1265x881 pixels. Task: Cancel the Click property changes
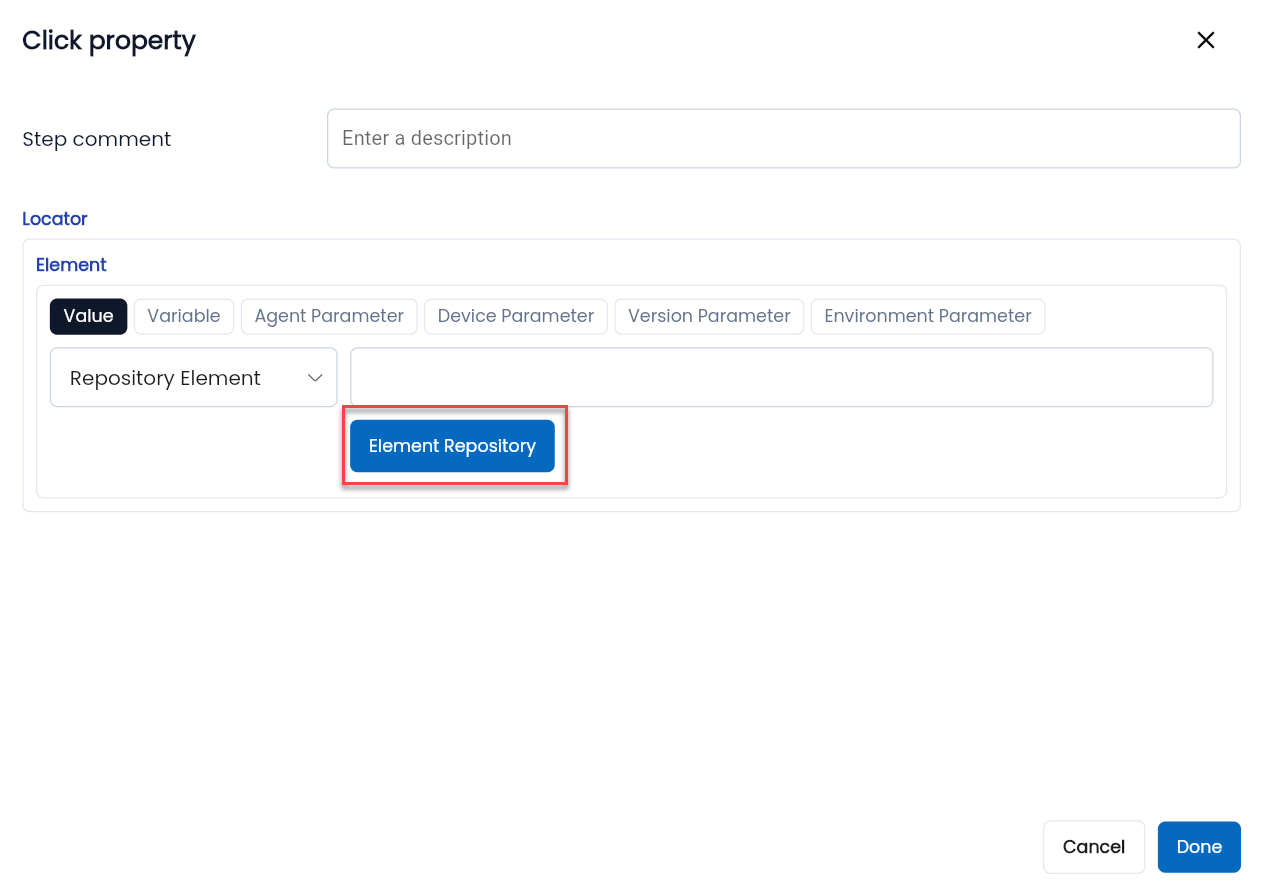pyautogui.click(x=1094, y=847)
